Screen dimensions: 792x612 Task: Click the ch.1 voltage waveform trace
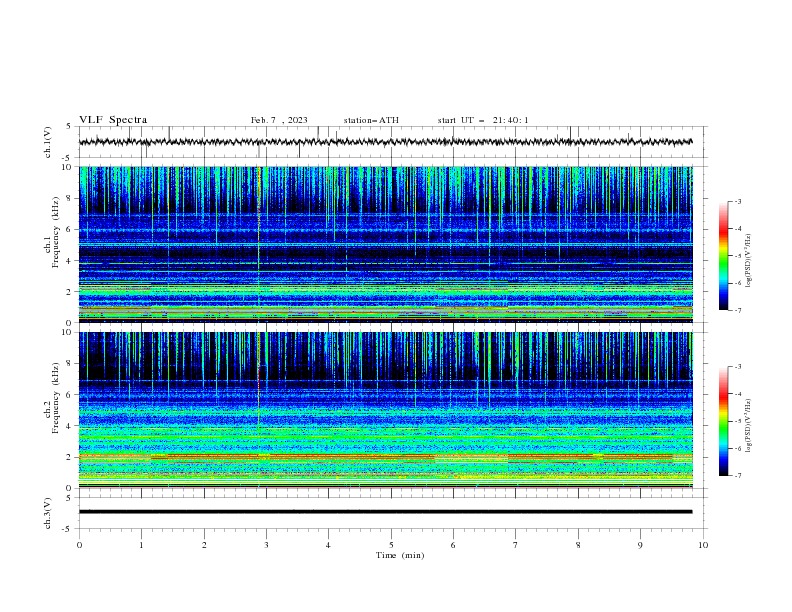tap(385, 142)
